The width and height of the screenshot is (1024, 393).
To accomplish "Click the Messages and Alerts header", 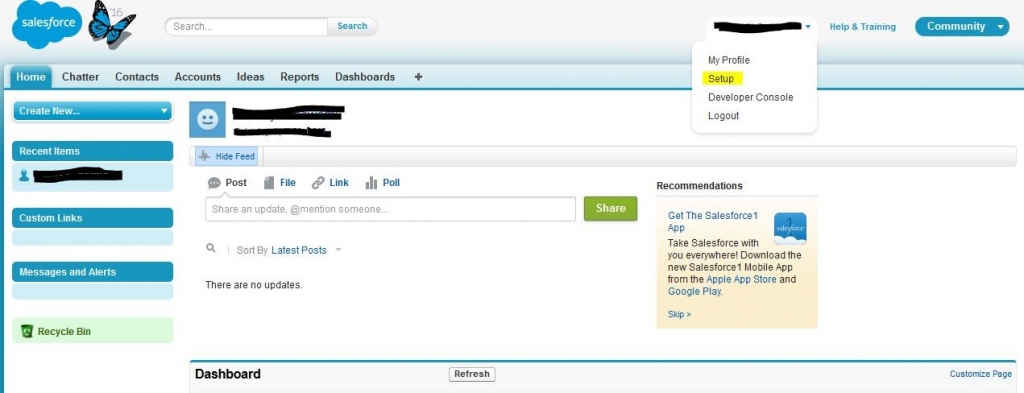I will click(92, 272).
